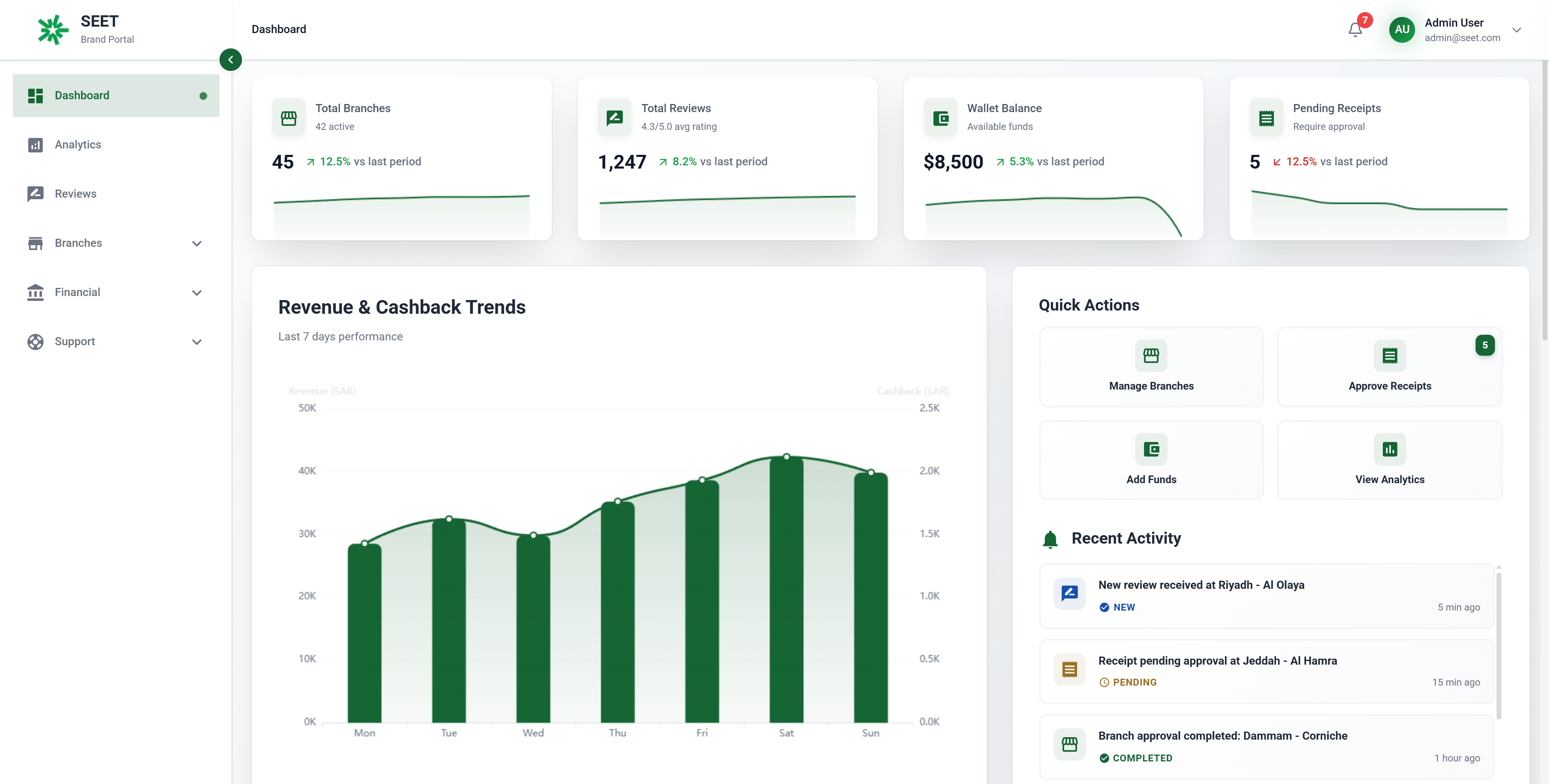The image size is (1549, 784).
Task: Click the Add Funds quick action
Action: 1151,460
